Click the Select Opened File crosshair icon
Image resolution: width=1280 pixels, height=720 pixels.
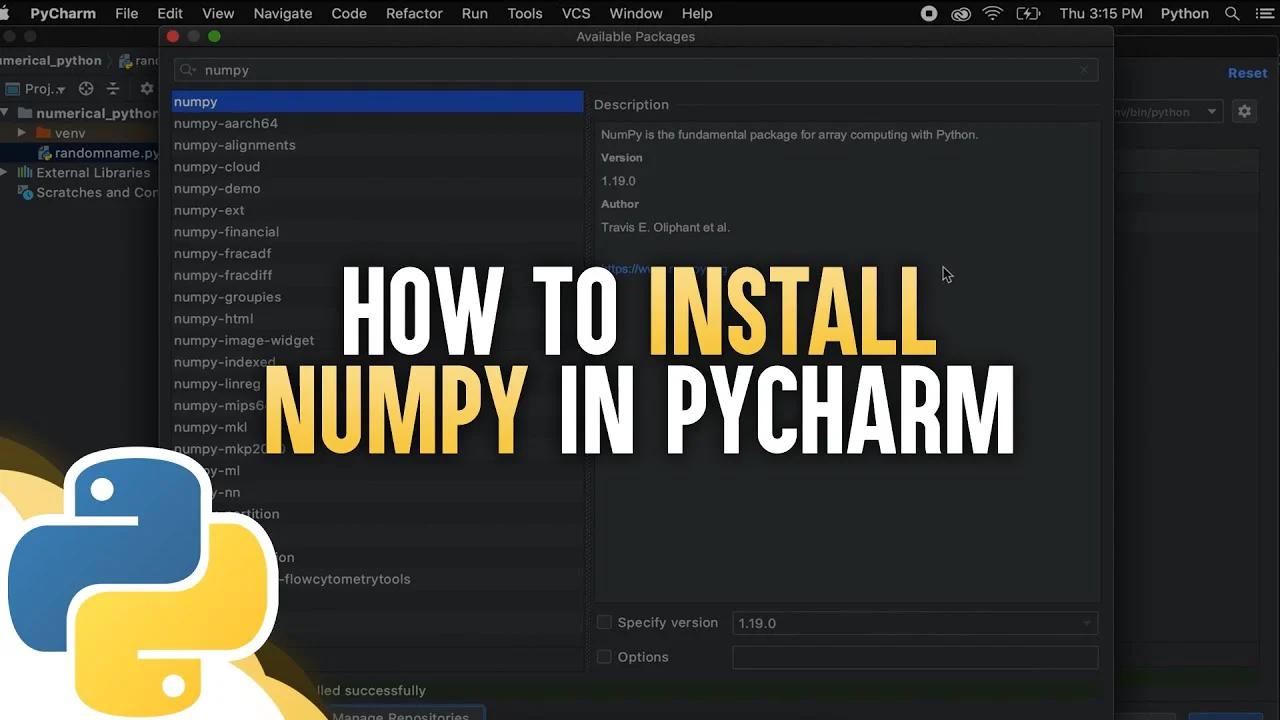tap(86, 88)
